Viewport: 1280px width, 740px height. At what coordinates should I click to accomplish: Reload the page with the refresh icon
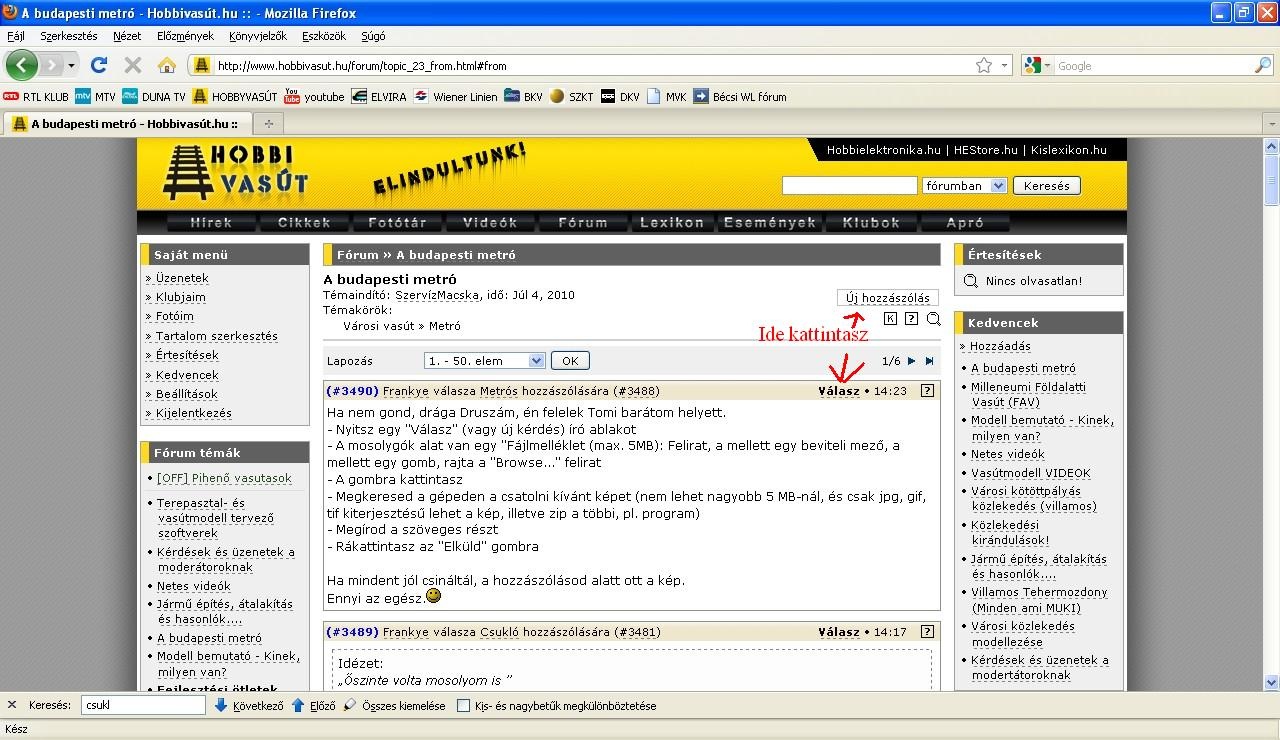(x=98, y=65)
